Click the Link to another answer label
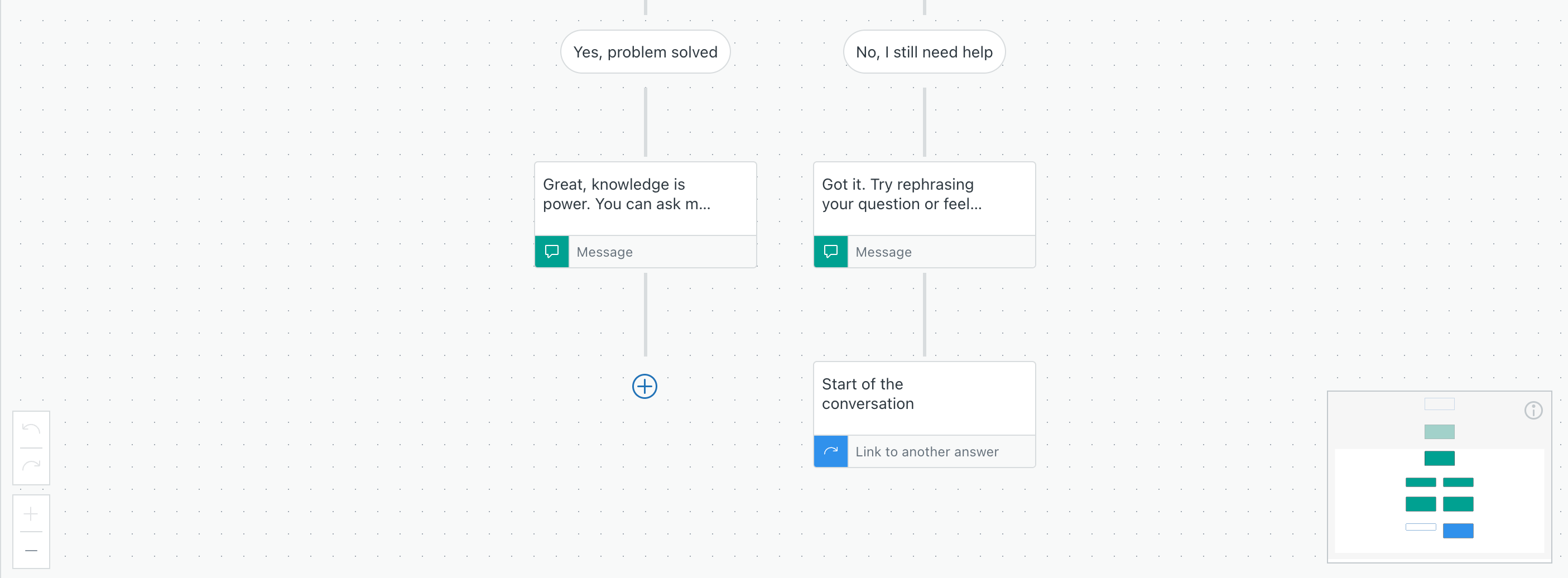 coord(926,451)
